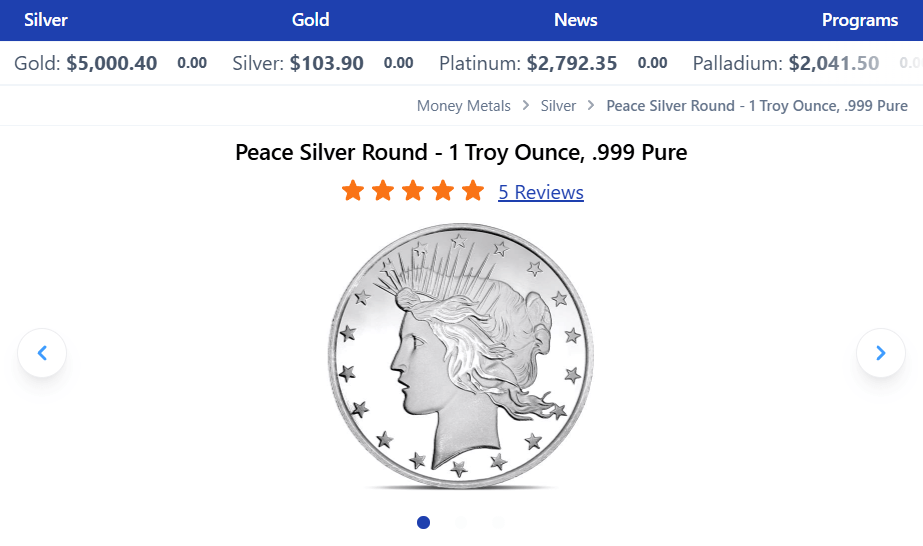Show previous product image with left arrow

(x=42, y=353)
